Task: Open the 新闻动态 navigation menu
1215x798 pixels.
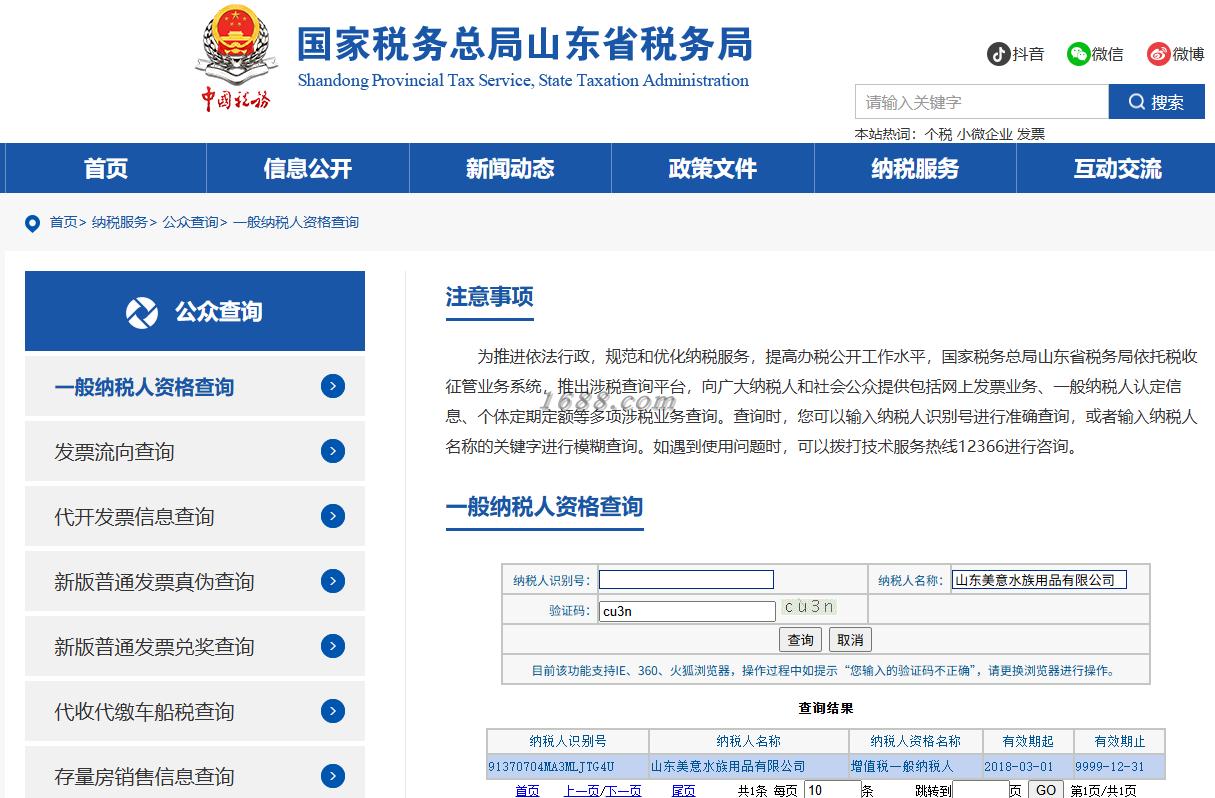Action: (x=510, y=168)
